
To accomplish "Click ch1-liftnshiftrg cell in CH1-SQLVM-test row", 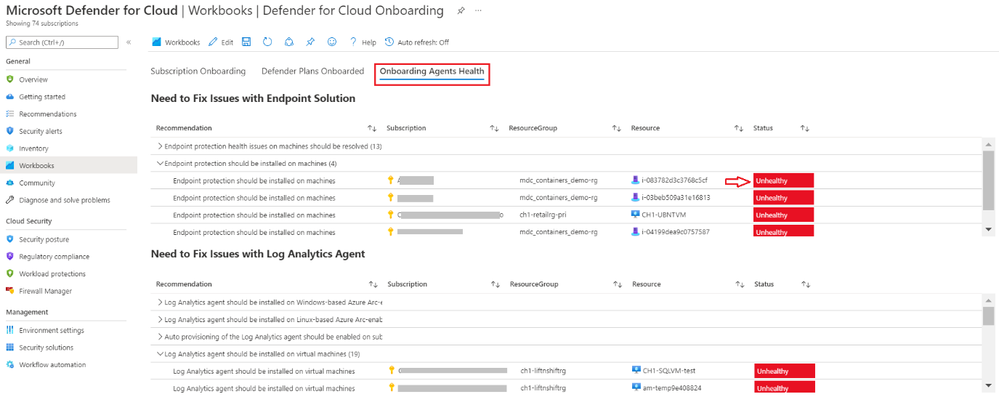I will click(543, 371).
